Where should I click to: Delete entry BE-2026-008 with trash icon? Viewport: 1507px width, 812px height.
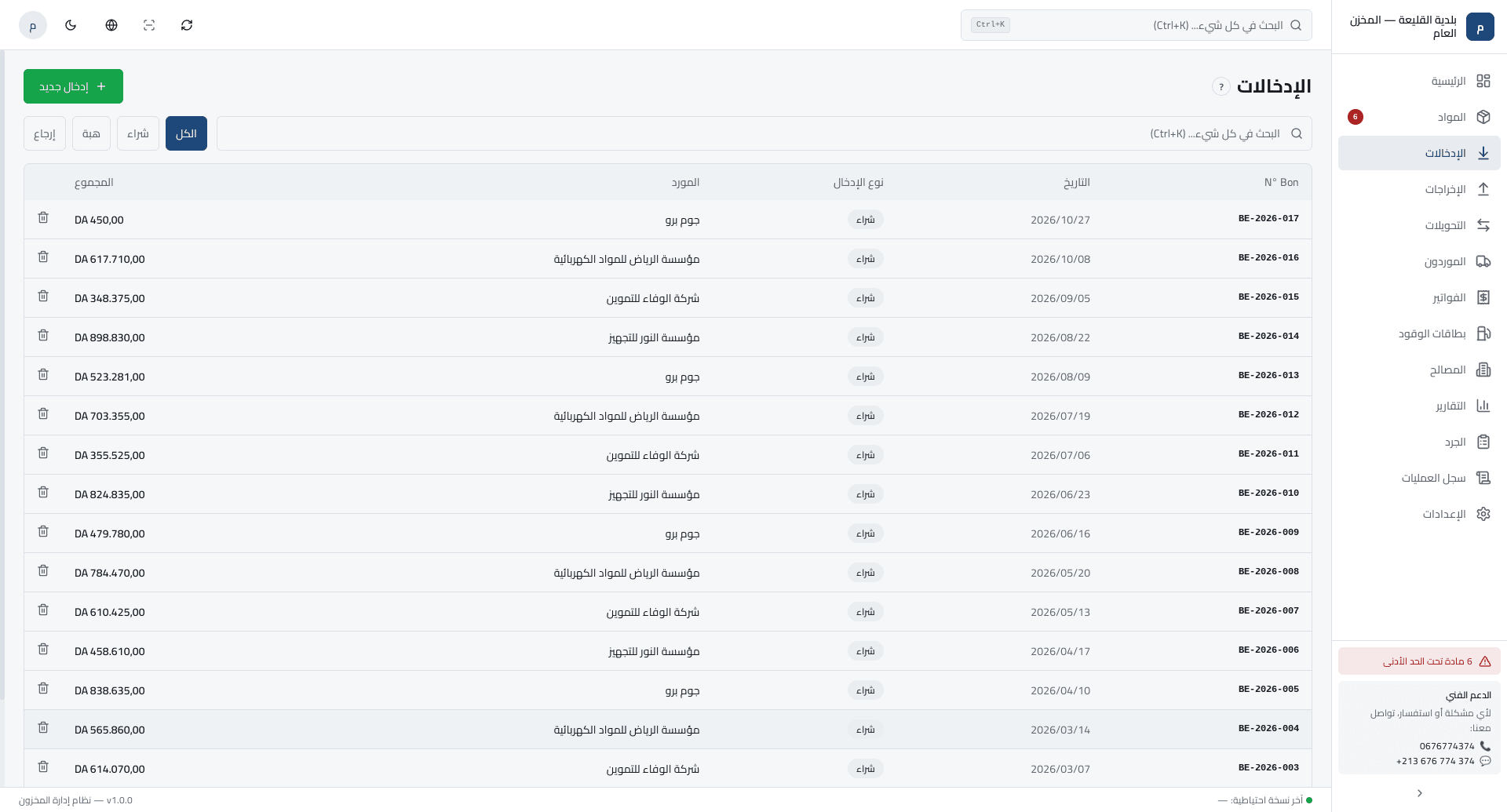pyautogui.click(x=43, y=570)
